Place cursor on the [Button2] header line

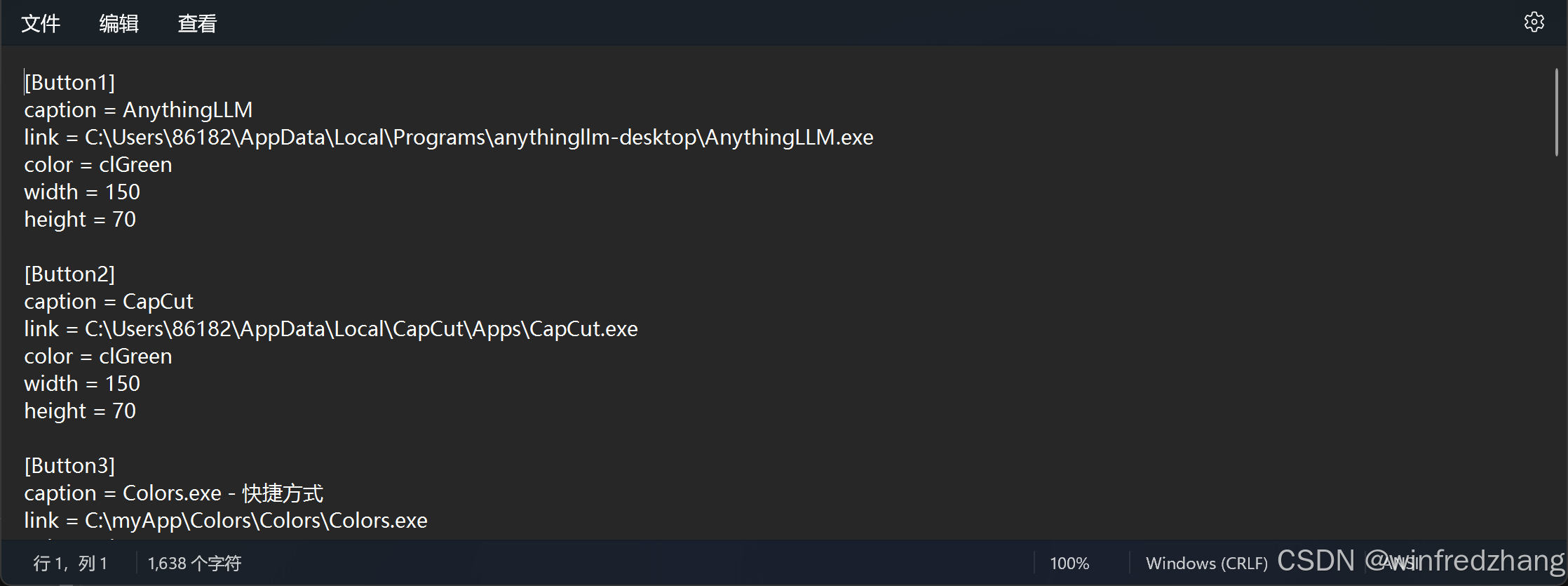point(70,274)
